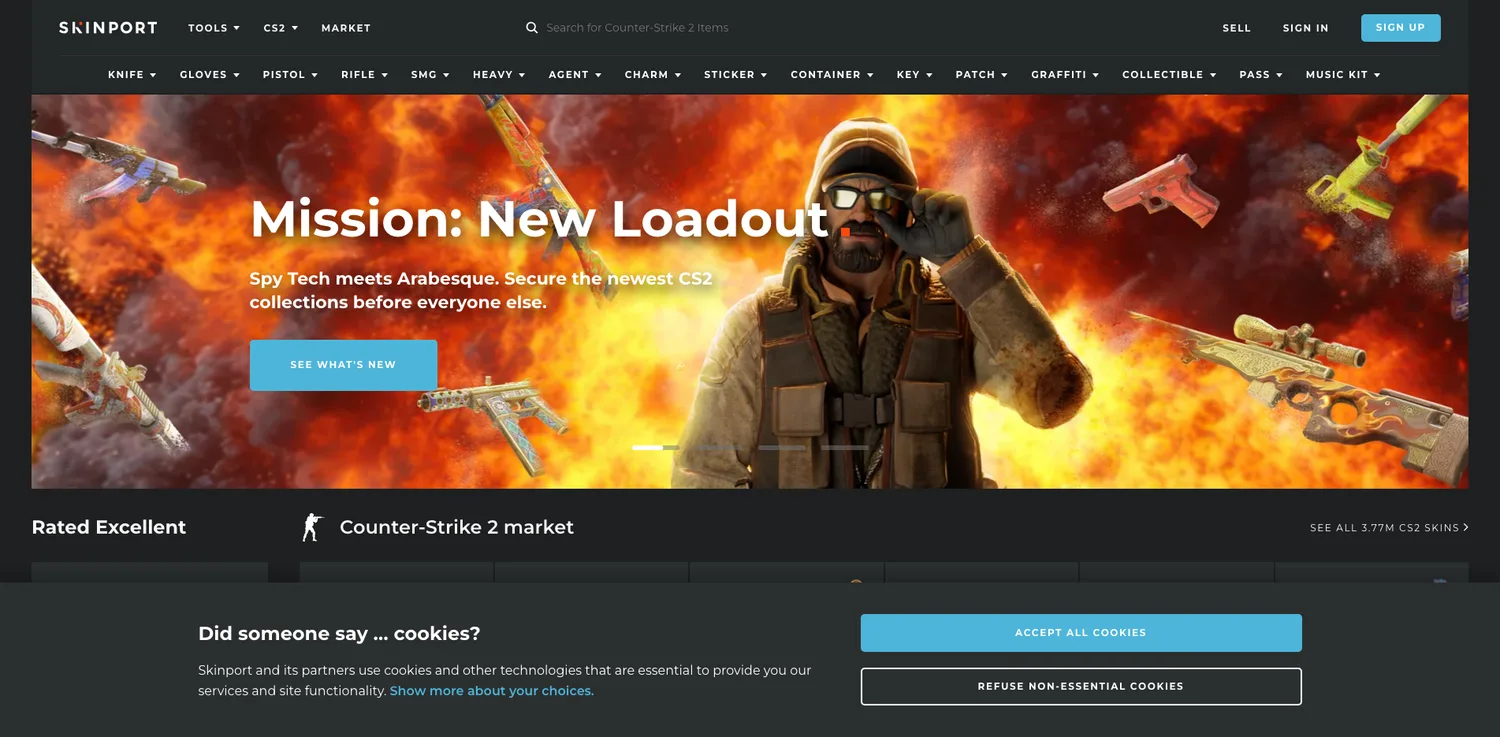The height and width of the screenshot is (737, 1500).
Task: Expand the Agent category menu
Action: pos(575,75)
